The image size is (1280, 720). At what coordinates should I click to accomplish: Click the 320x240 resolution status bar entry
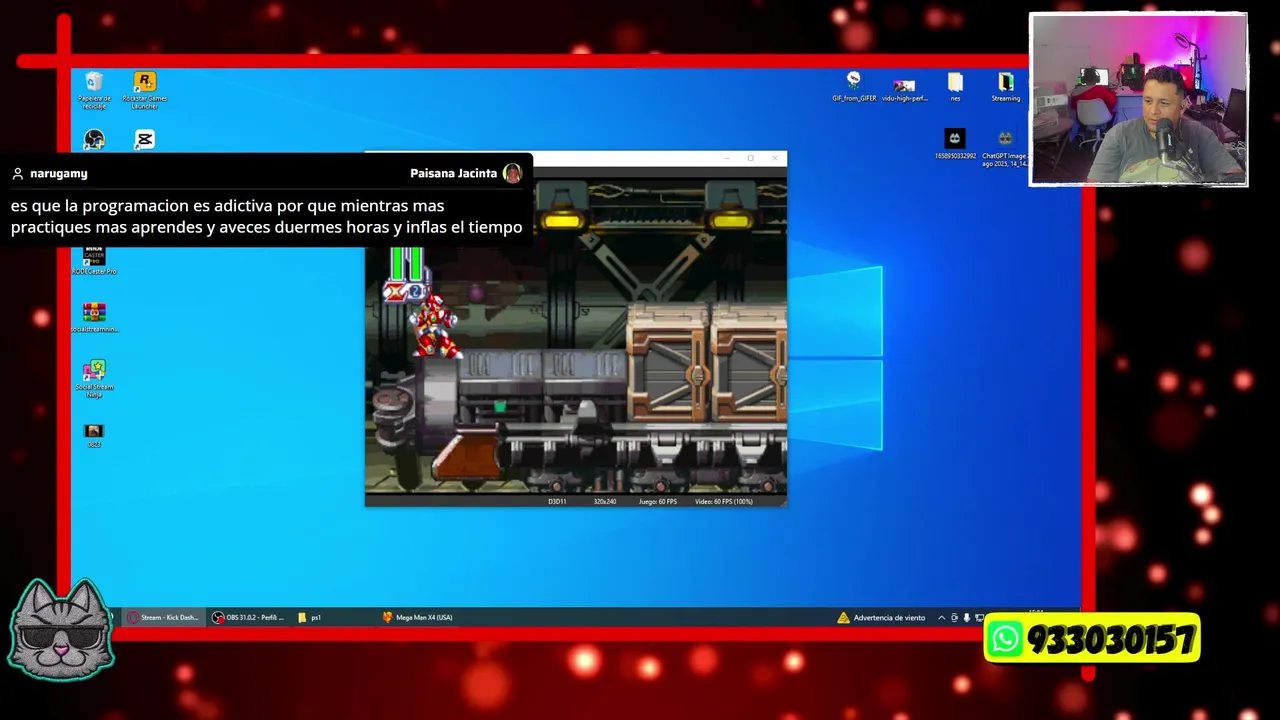click(x=604, y=501)
